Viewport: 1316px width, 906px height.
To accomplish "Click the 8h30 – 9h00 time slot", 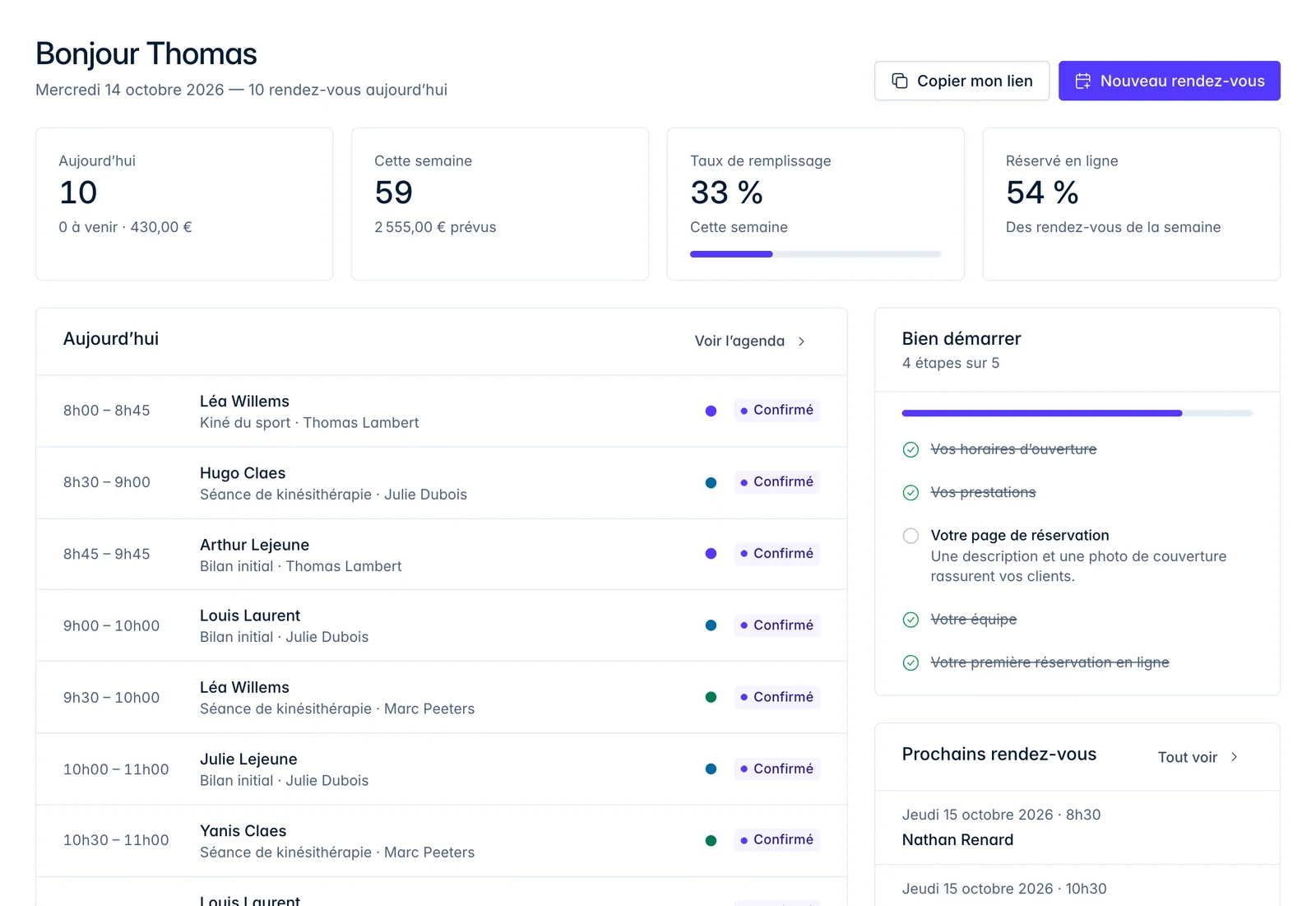I will point(107,482).
